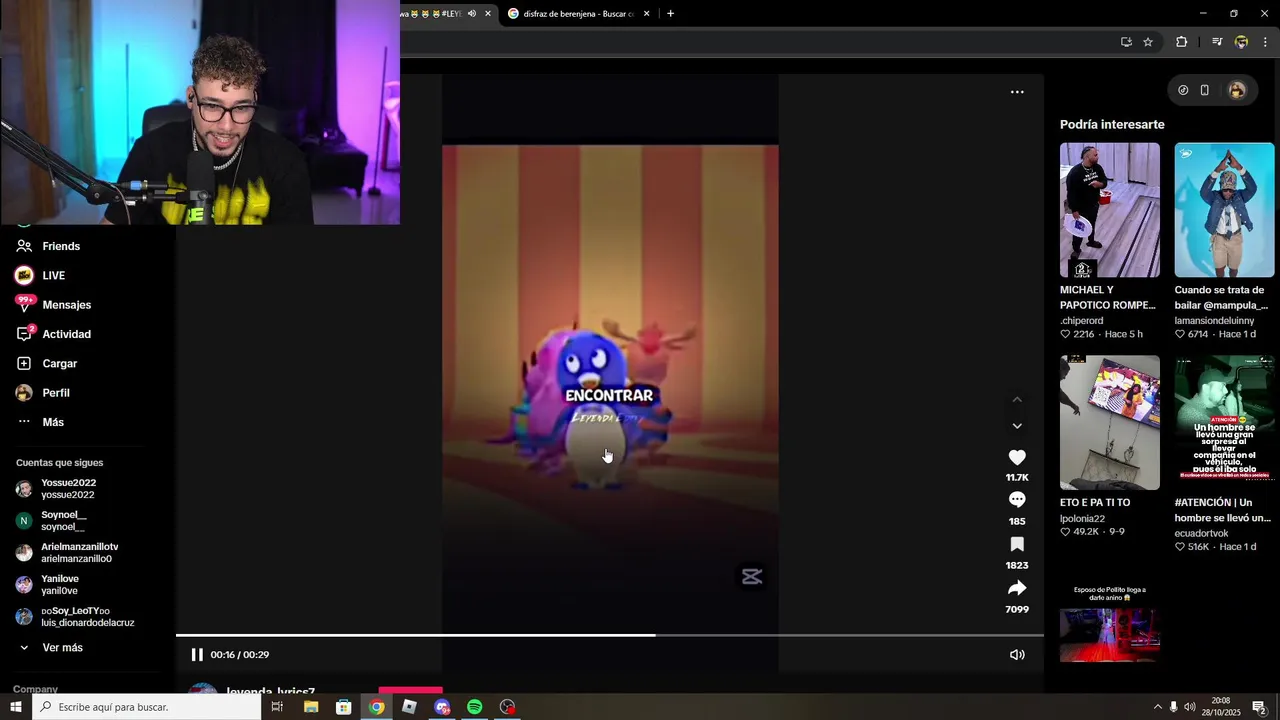Pause the playing video
Image resolution: width=1280 pixels, height=720 pixels.
[197, 655]
